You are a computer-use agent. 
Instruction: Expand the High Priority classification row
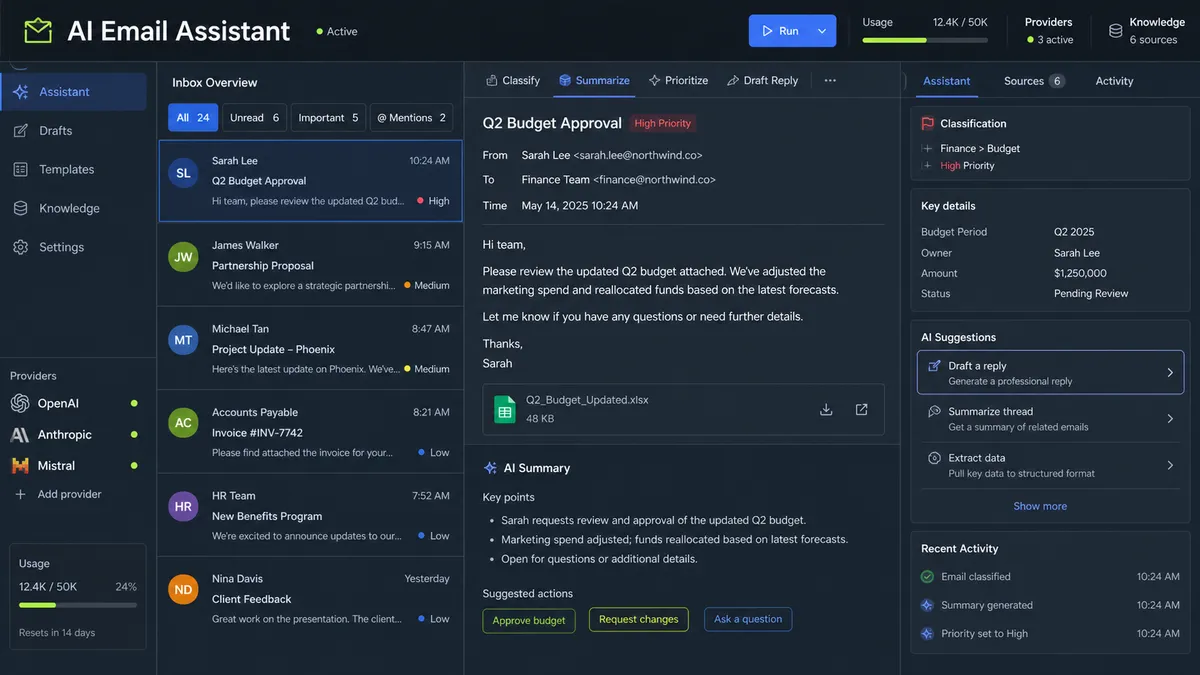[928, 166]
